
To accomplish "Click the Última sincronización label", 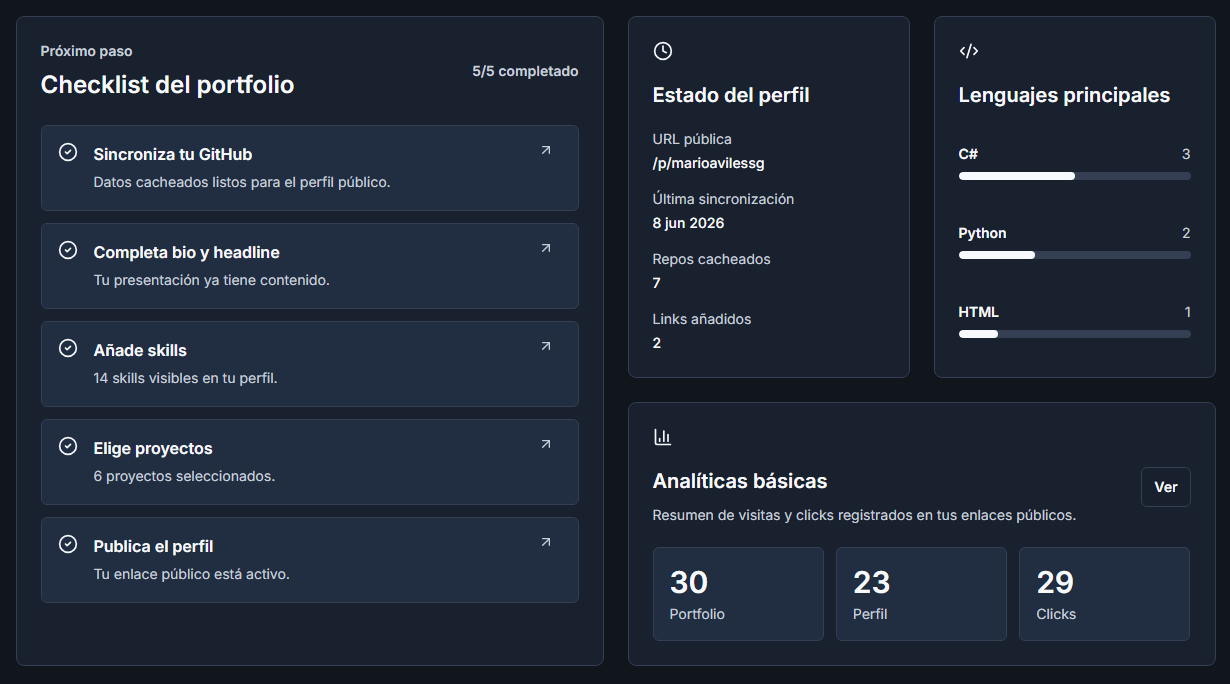I will coord(723,199).
